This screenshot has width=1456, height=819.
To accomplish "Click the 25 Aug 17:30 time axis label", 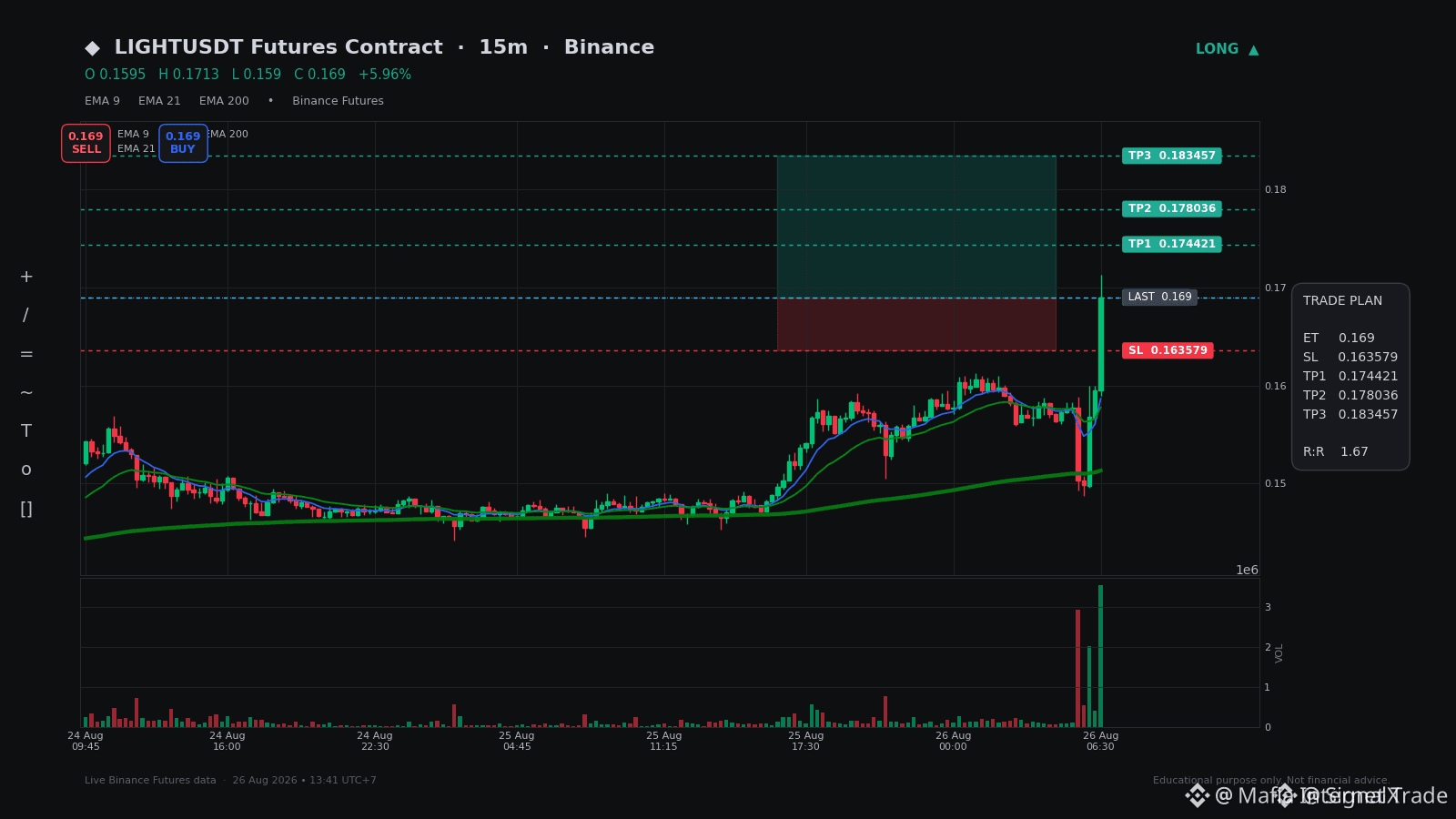I will (x=806, y=742).
